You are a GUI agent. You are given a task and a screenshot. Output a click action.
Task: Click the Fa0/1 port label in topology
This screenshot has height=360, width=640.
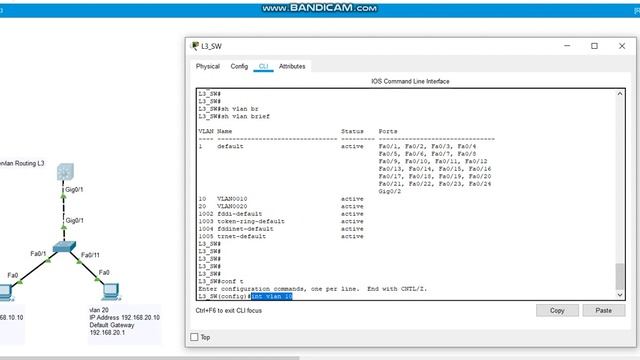pos(38,254)
